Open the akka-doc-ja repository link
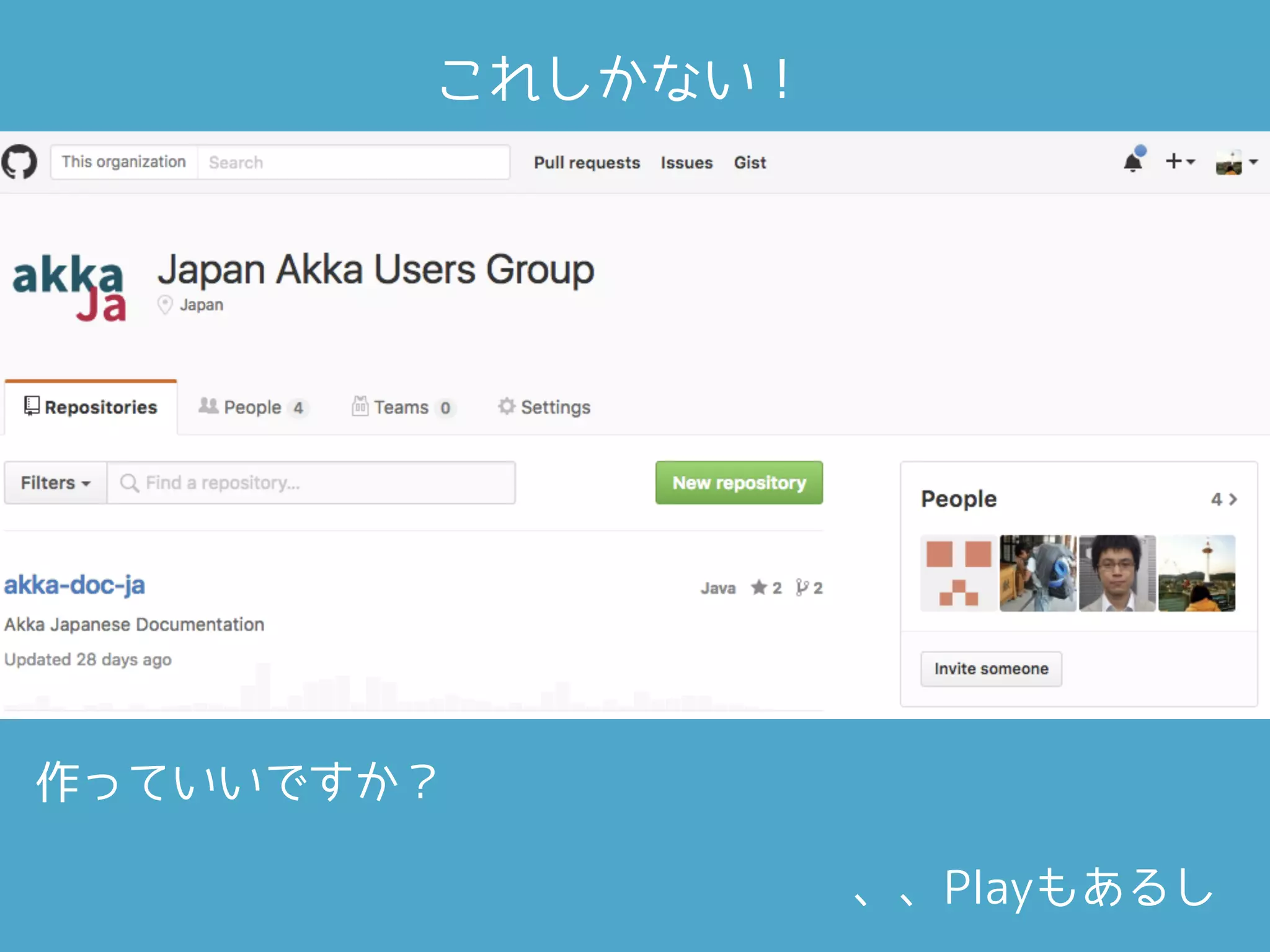Image resolution: width=1270 pixels, height=952 pixels. pos(74,585)
